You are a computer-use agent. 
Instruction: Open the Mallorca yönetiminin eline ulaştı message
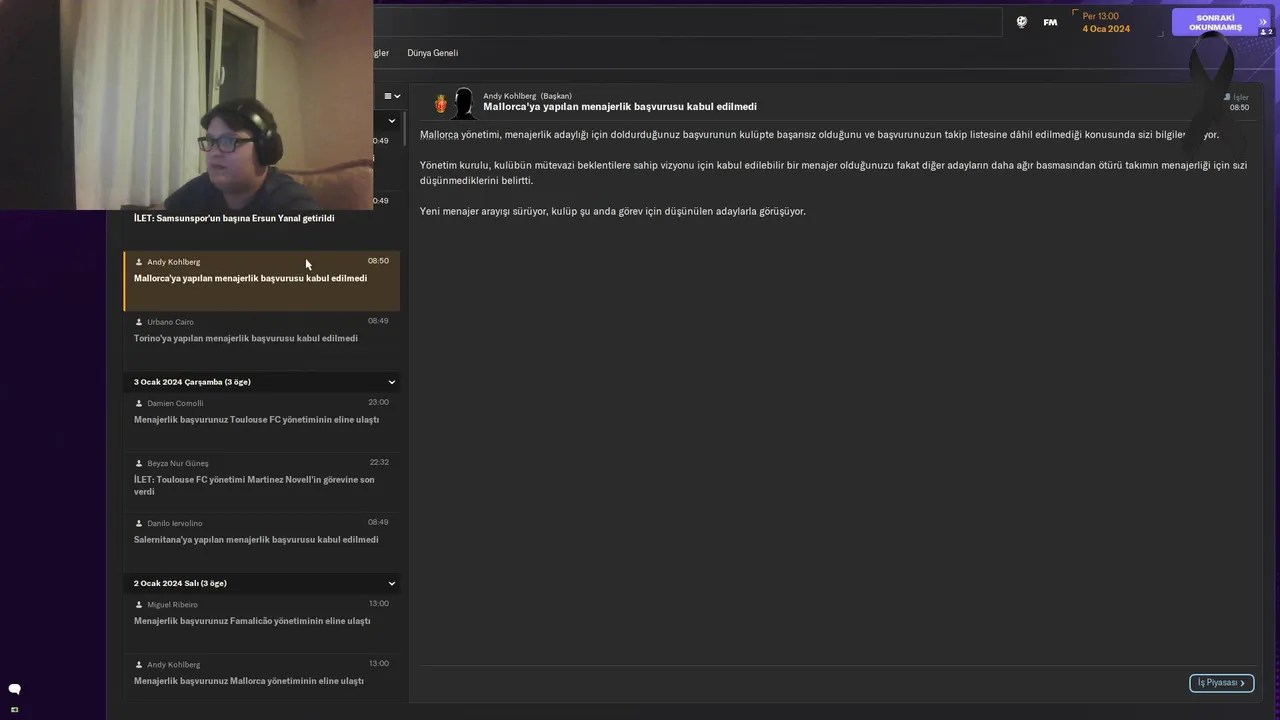tap(262, 678)
